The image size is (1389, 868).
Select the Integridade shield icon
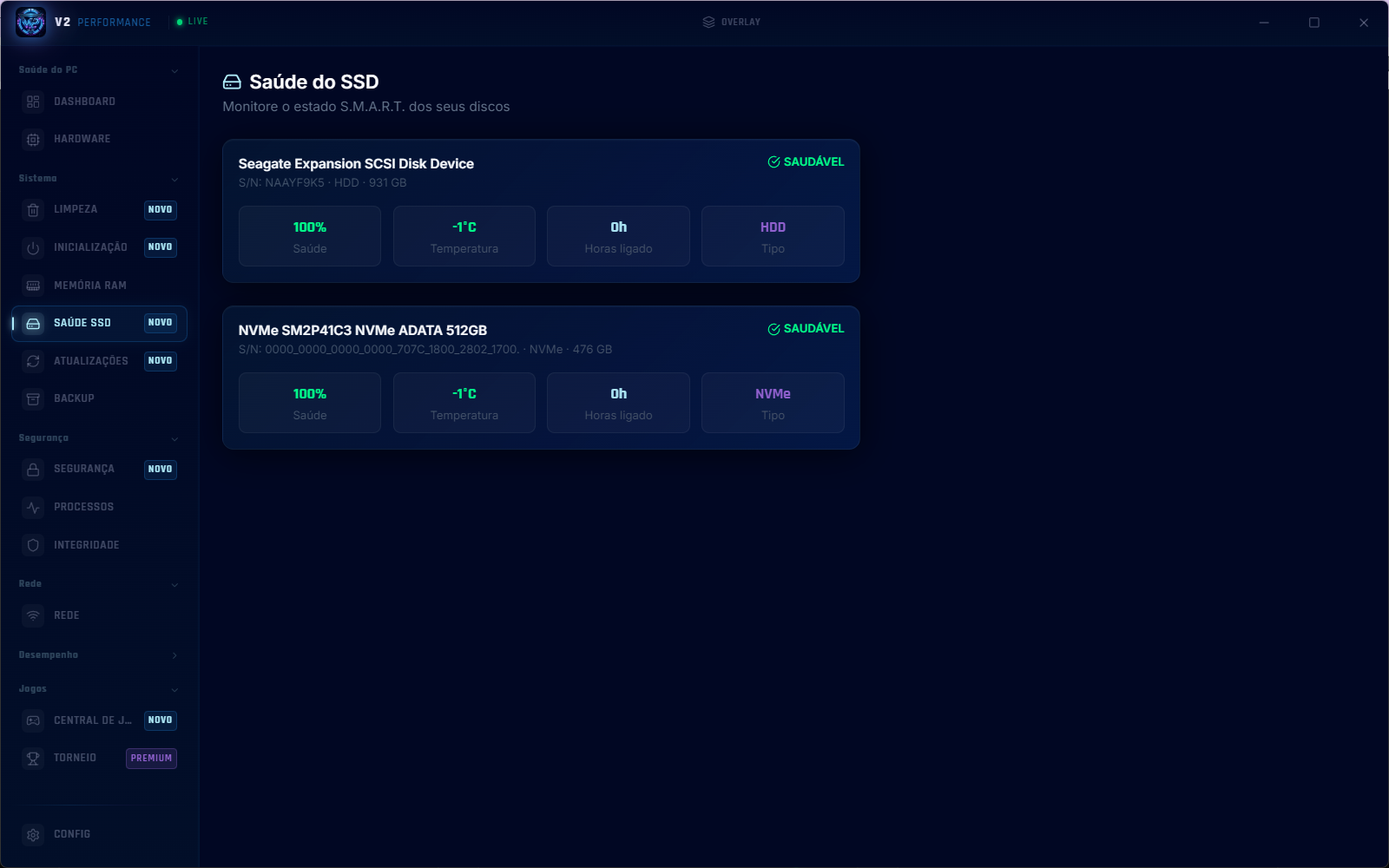(x=33, y=545)
